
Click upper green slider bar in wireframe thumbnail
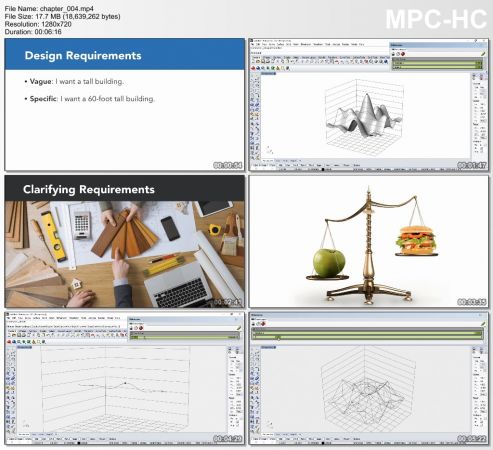click(x=367, y=333)
